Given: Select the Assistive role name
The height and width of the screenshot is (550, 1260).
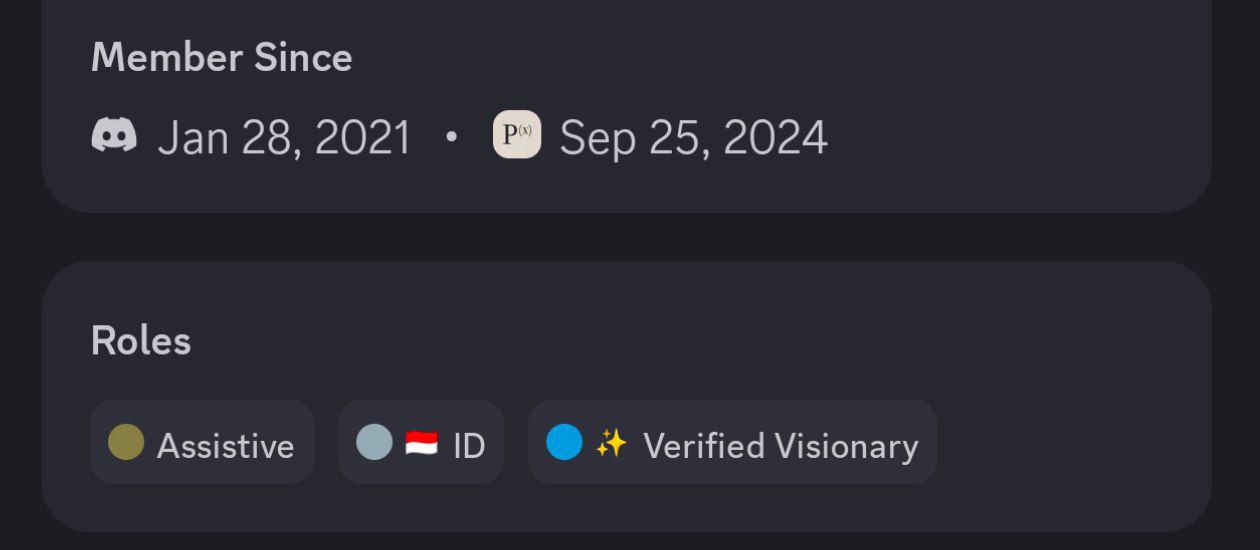Looking at the screenshot, I should coord(225,445).
